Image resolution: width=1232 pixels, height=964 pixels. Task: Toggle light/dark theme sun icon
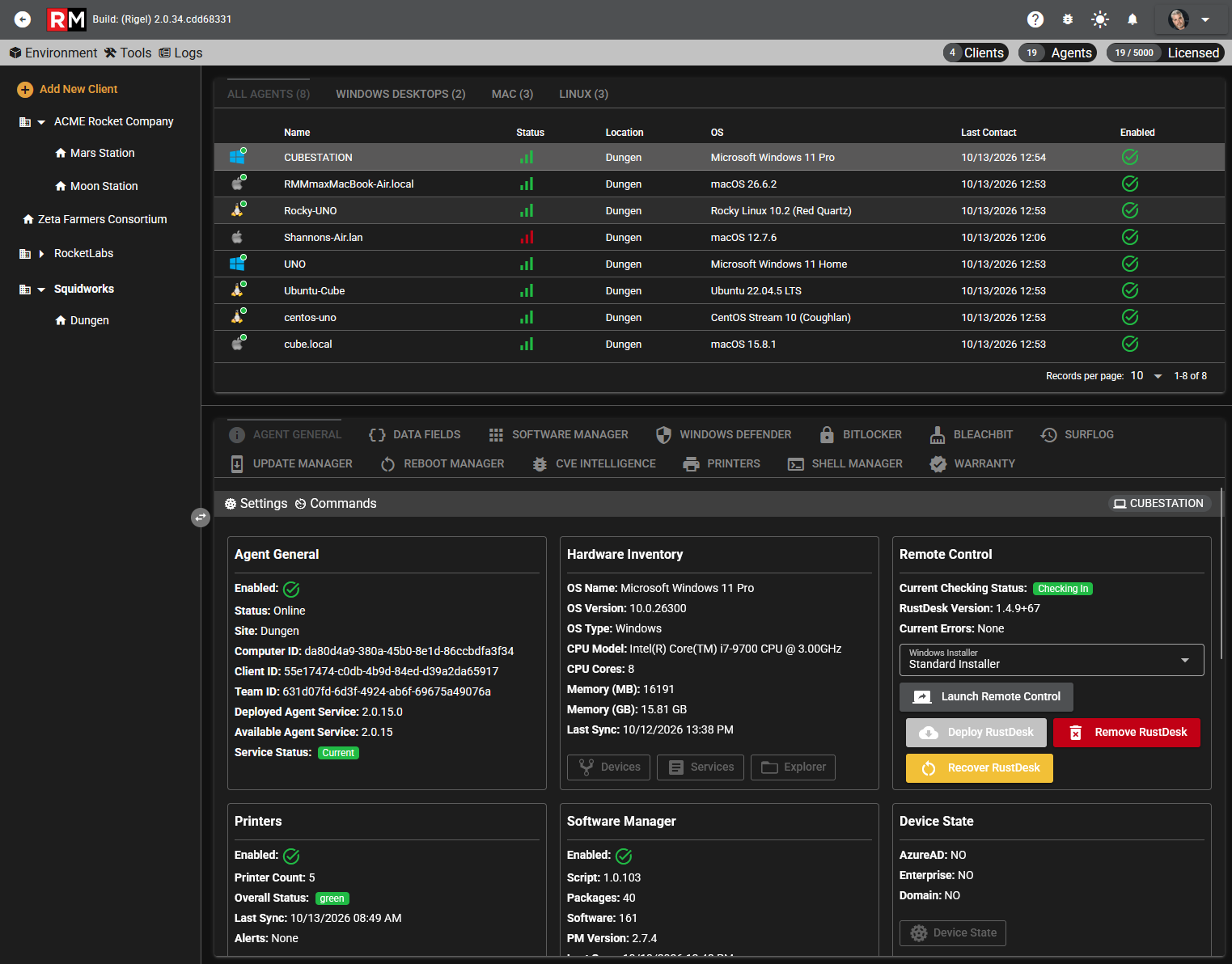(1100, 19)
